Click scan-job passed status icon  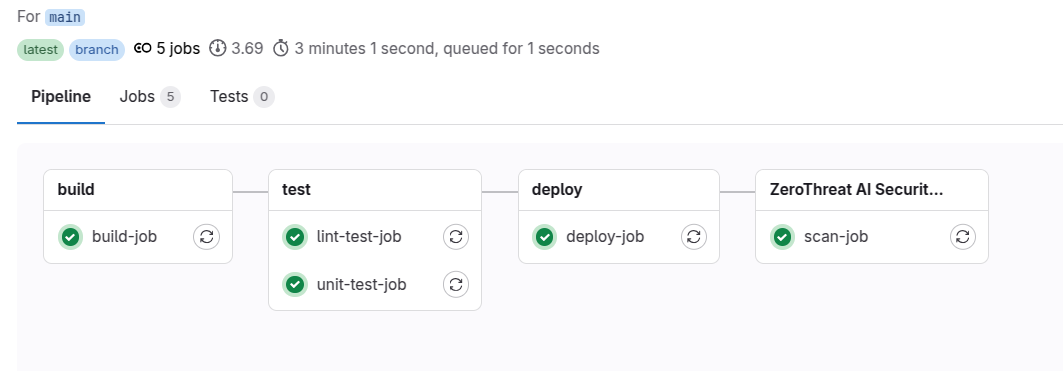(782, 237)
